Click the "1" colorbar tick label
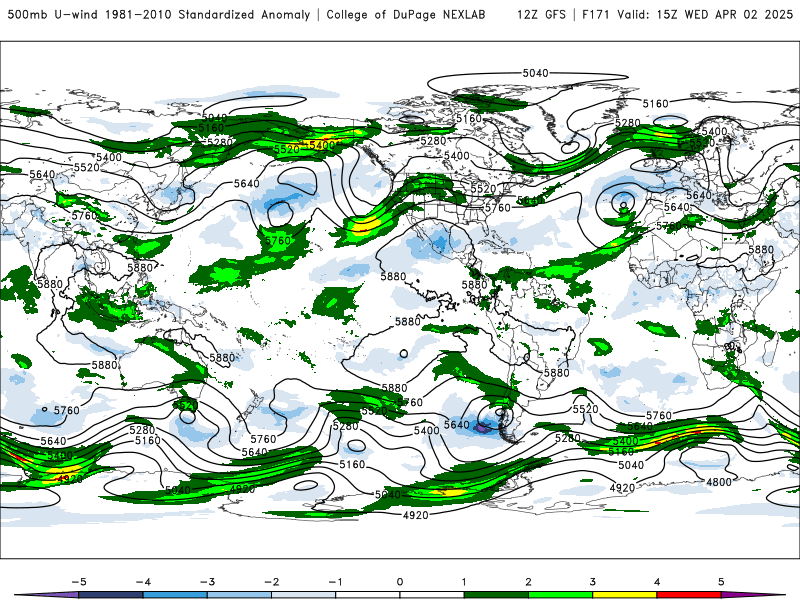The image size is (800, 600). click(464, 582)
